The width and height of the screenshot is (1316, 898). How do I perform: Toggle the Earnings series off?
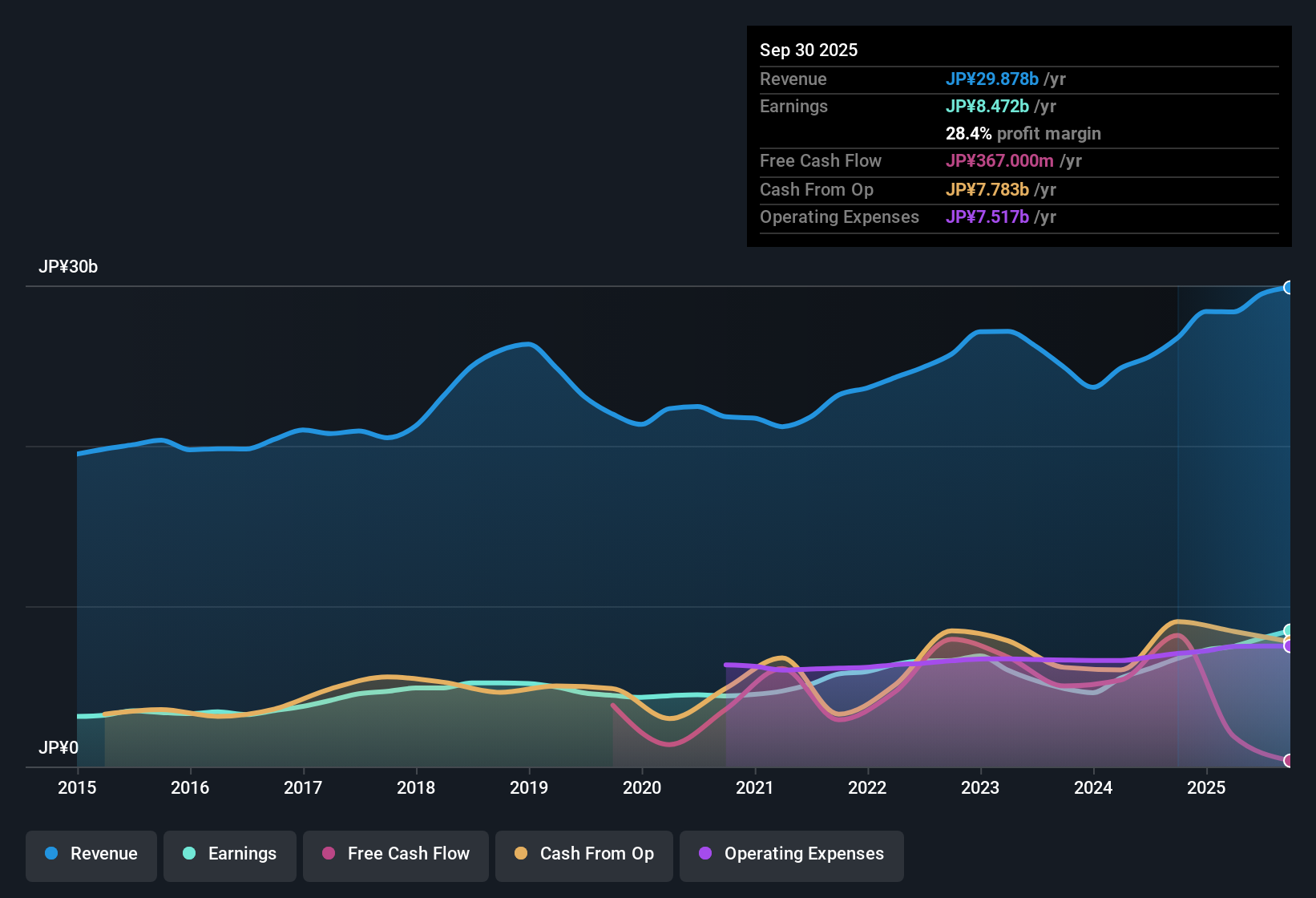(x=229, y=854)
